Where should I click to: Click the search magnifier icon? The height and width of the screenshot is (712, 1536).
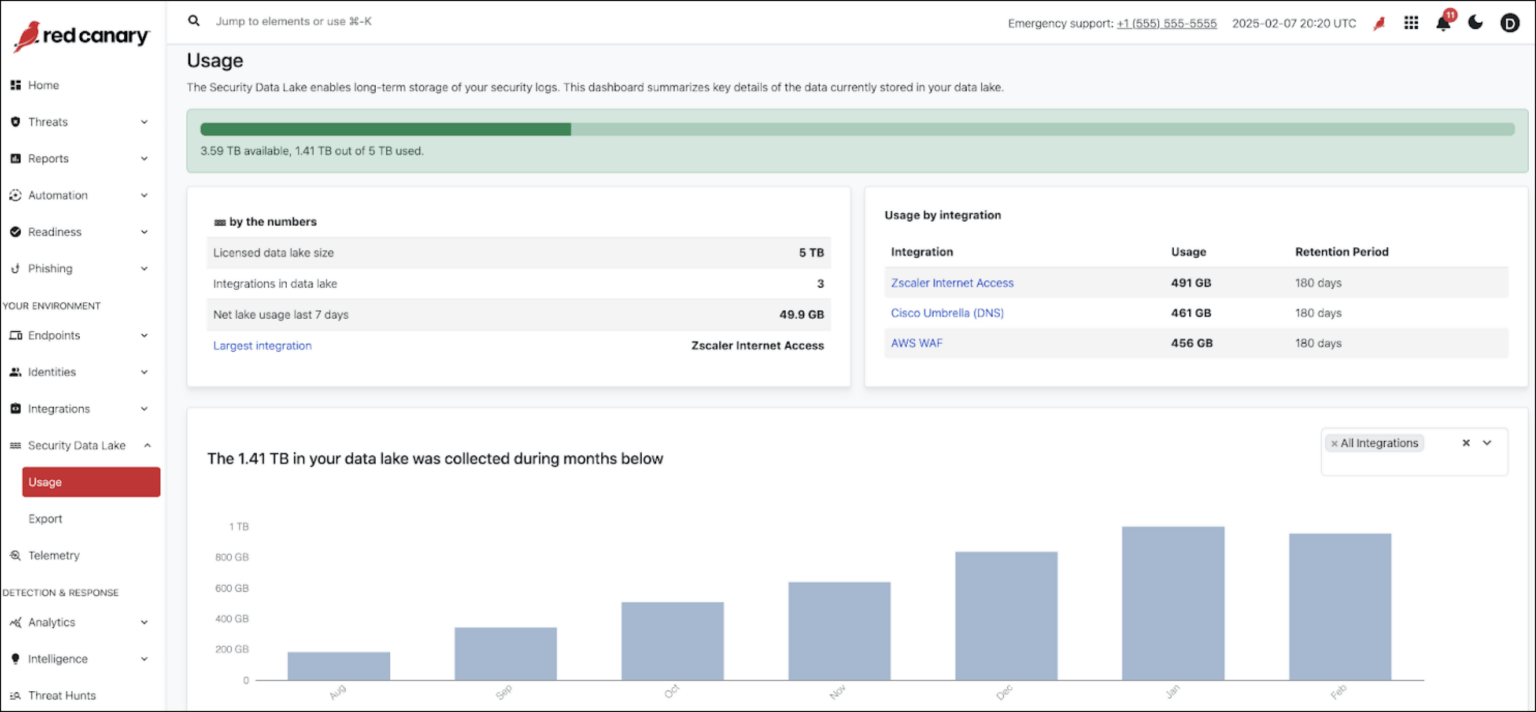point(194,21)
